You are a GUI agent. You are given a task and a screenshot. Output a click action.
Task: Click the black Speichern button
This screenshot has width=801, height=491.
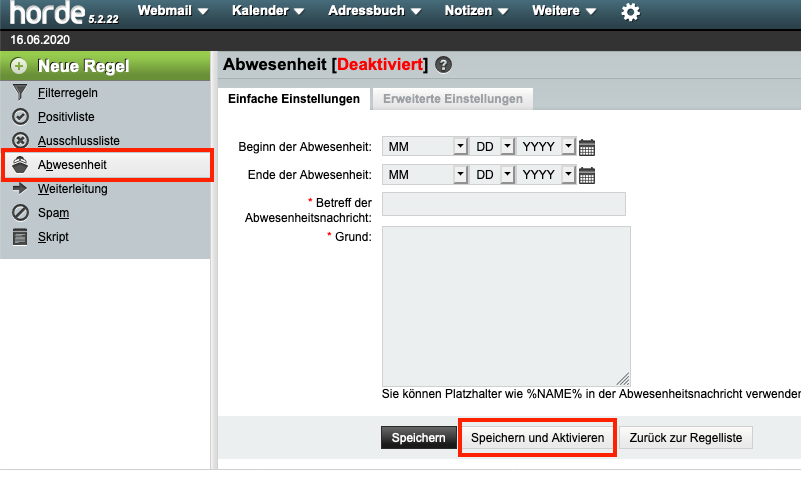point(418,438)
